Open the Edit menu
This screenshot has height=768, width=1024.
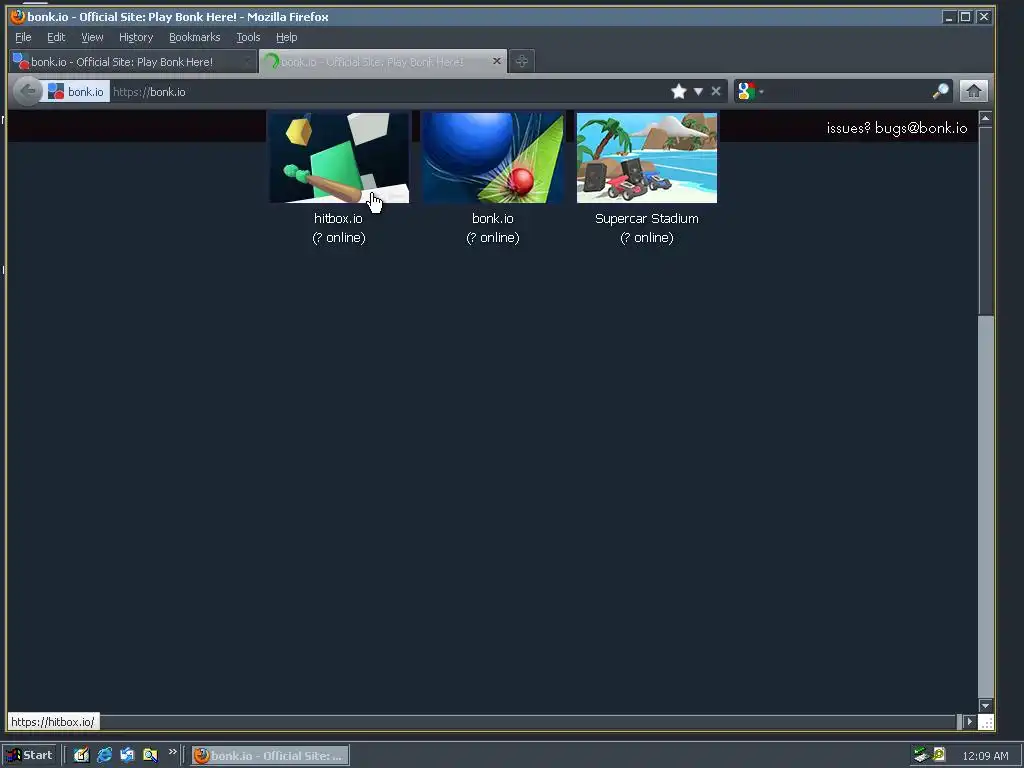[x=56, y=37]
